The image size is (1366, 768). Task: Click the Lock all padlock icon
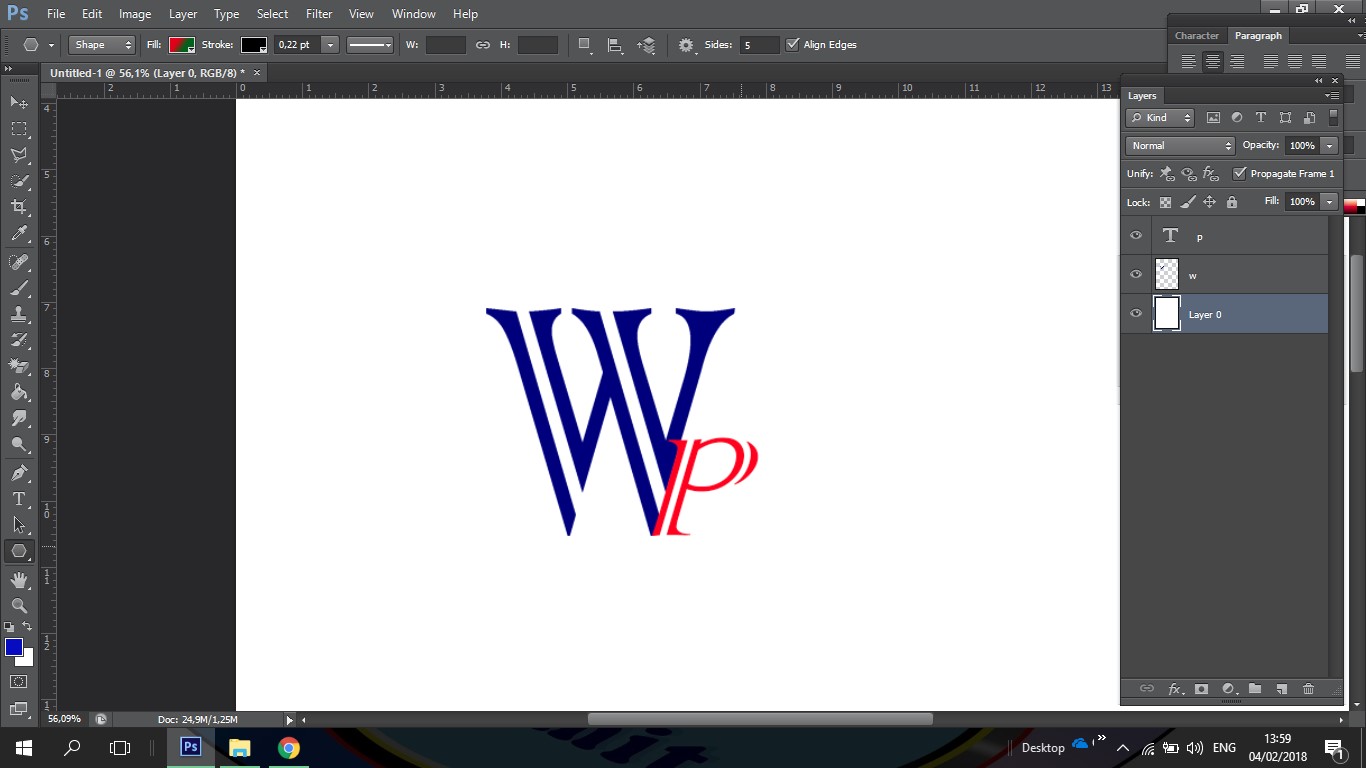pos(1231,202)
